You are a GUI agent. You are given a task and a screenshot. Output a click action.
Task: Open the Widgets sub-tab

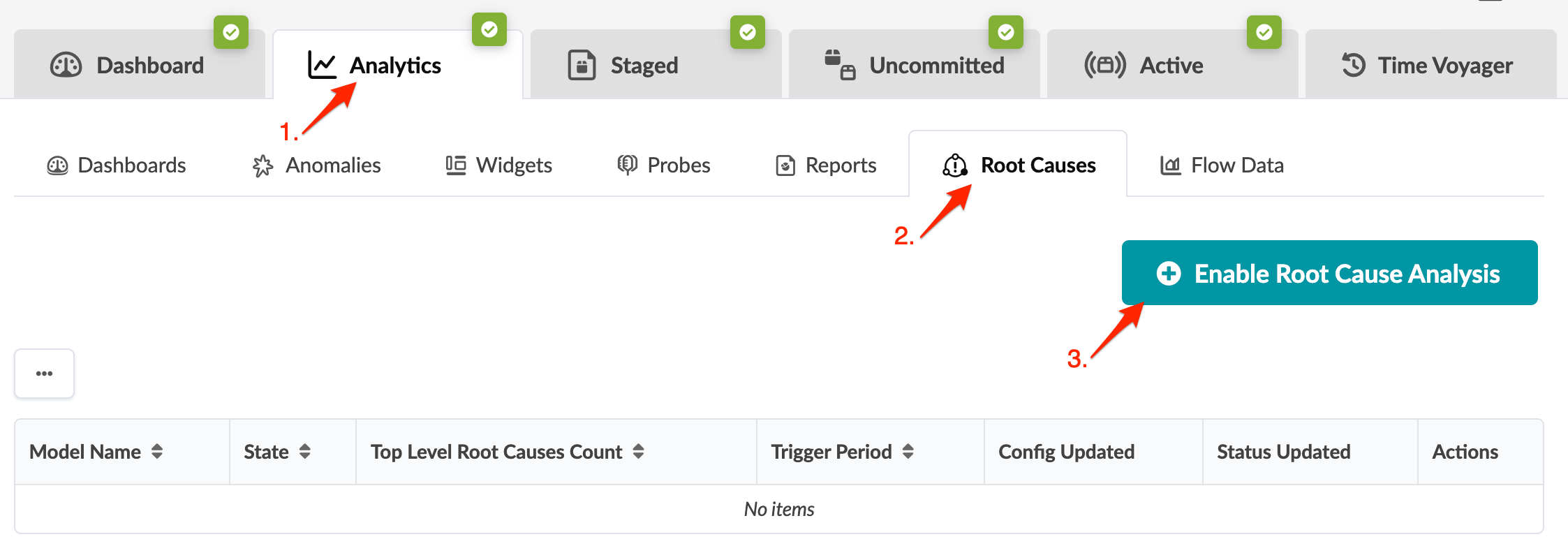[x=498, y=165]
